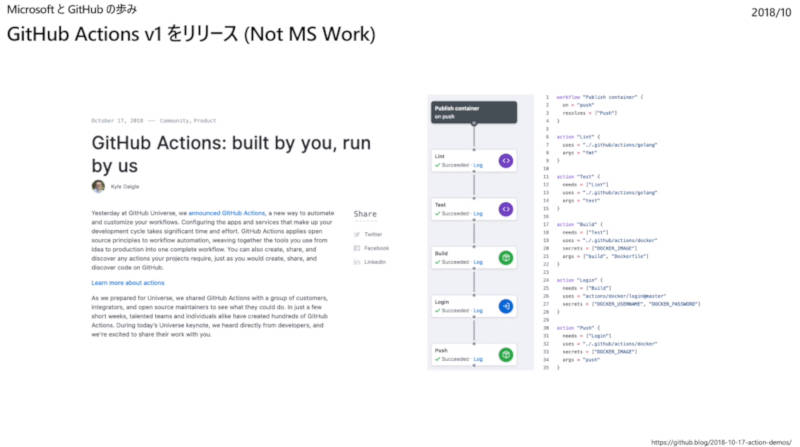The height and width of the screenshot is (447, 800).
Task: Open the Log link for Login
Action: click(x=478, y=310)
